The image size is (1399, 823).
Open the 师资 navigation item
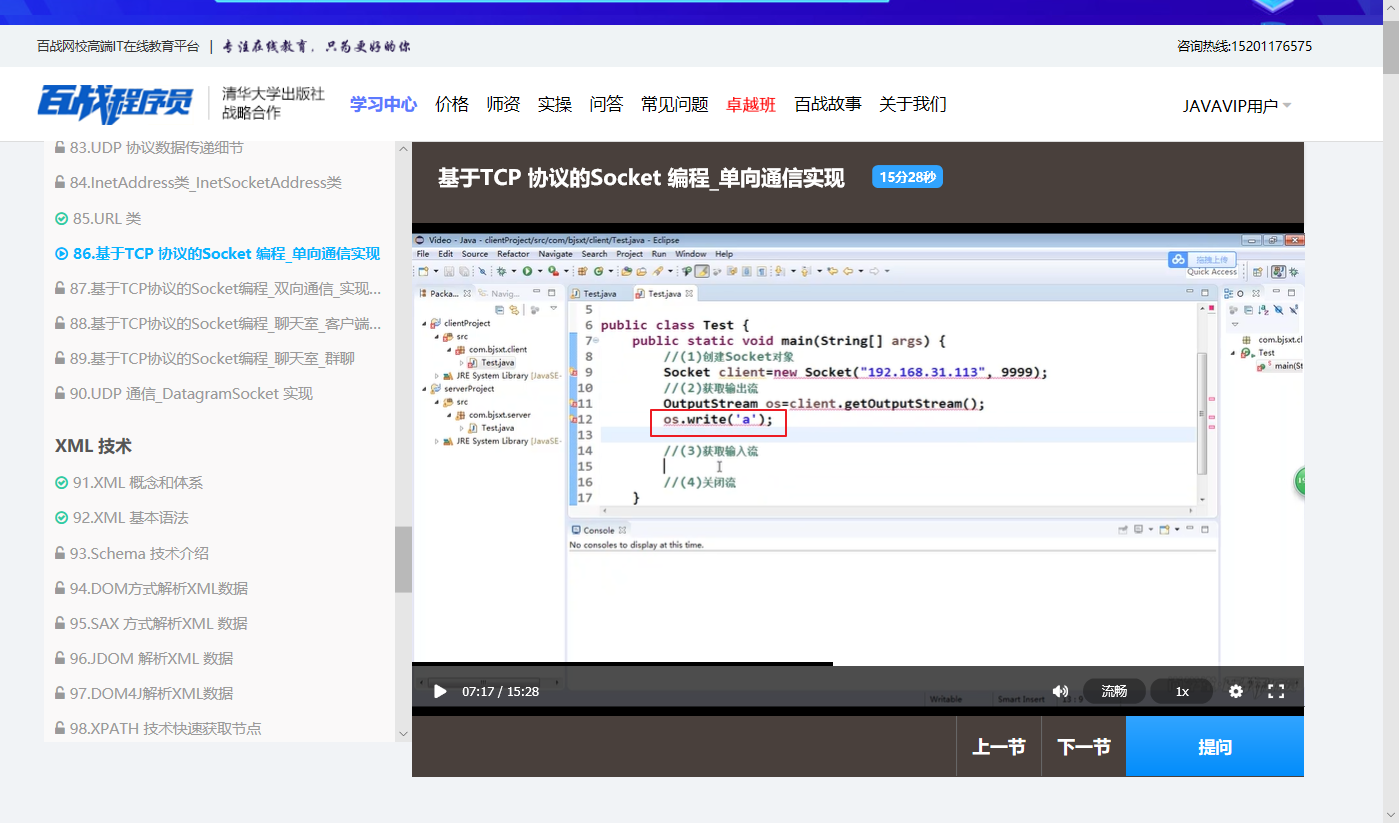(503, 104)
